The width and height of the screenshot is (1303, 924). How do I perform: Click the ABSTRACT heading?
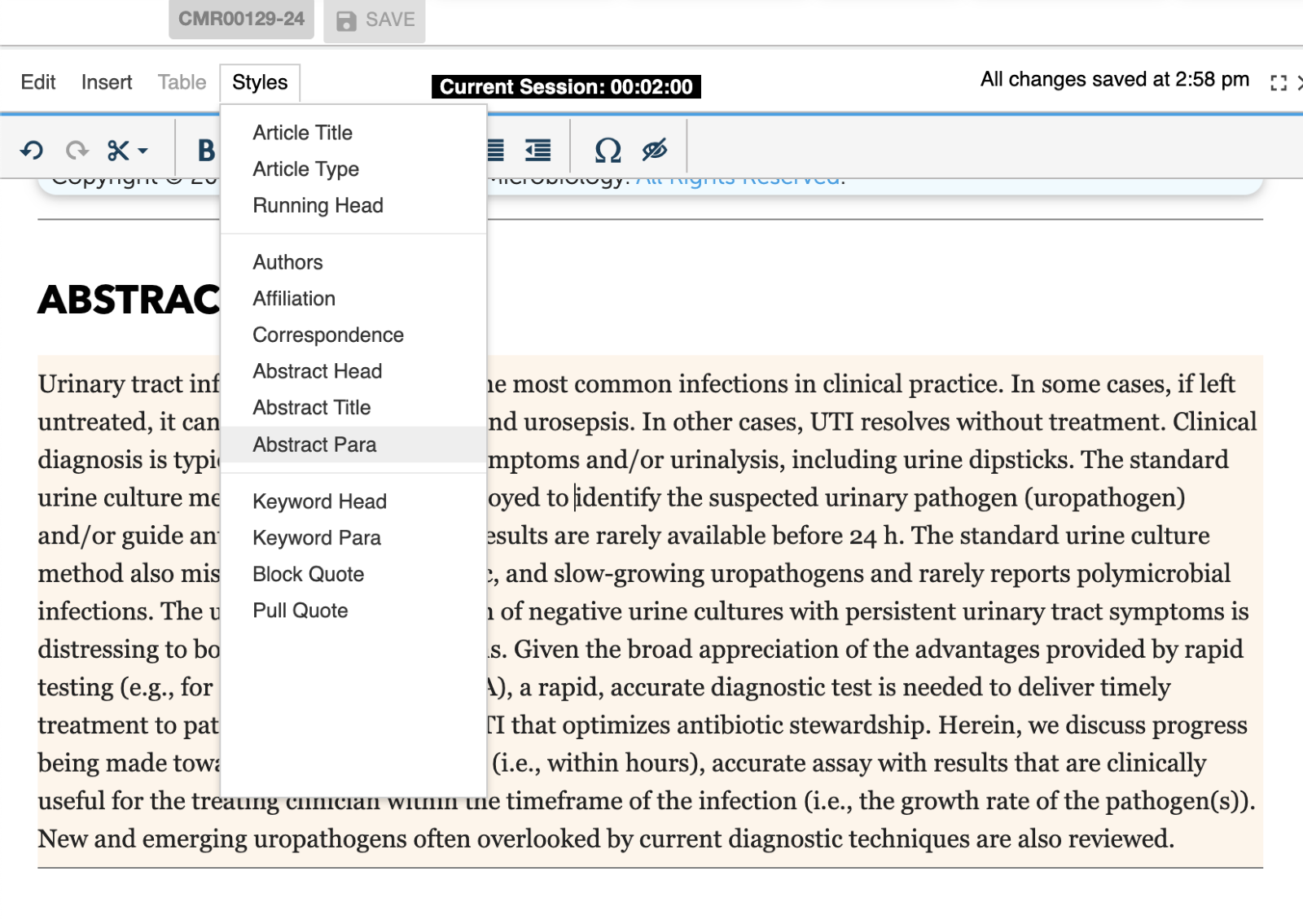point(128,300)
